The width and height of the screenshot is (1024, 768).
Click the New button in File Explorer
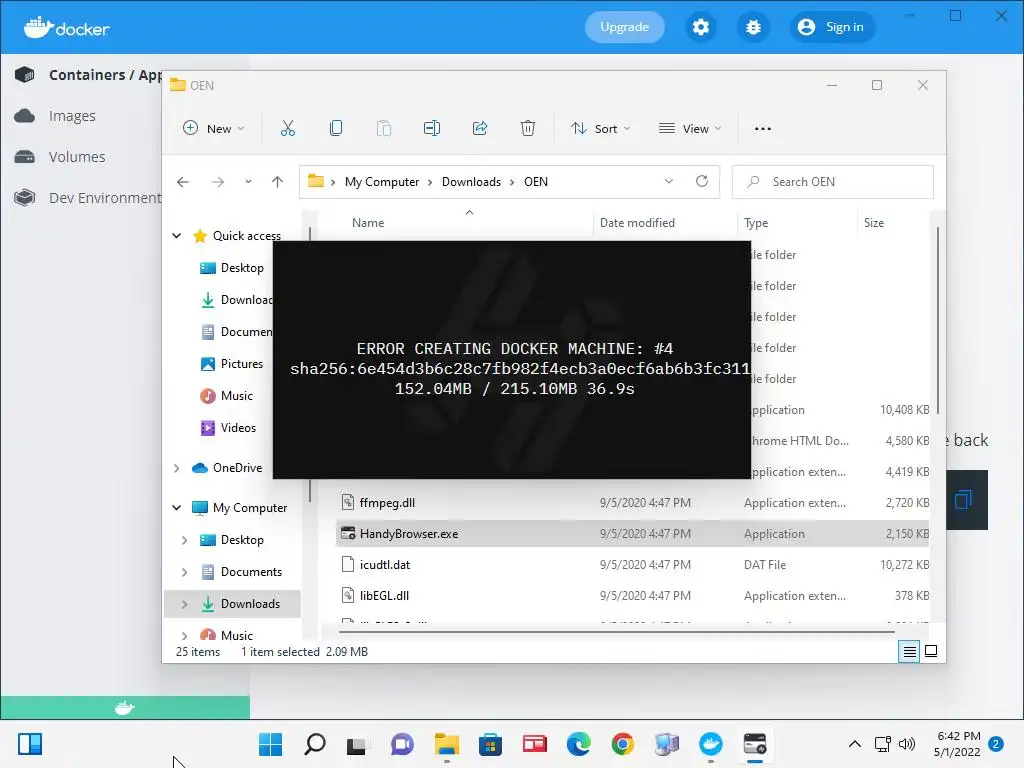coord(214,129)
